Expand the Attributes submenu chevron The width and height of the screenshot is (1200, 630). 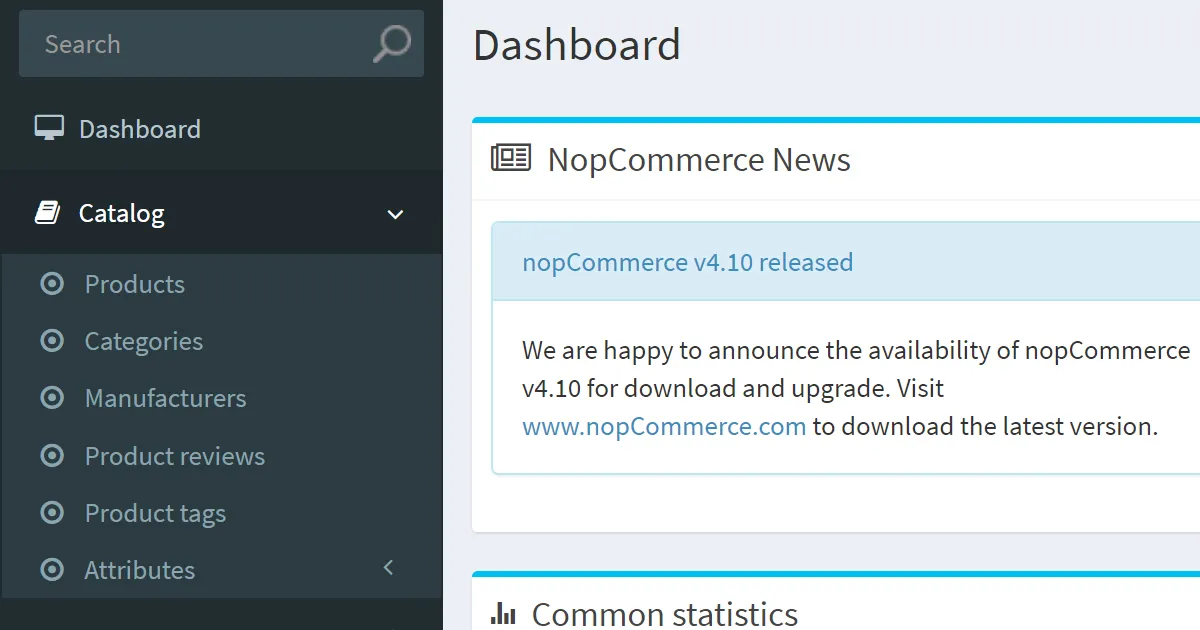coord(389,567)
